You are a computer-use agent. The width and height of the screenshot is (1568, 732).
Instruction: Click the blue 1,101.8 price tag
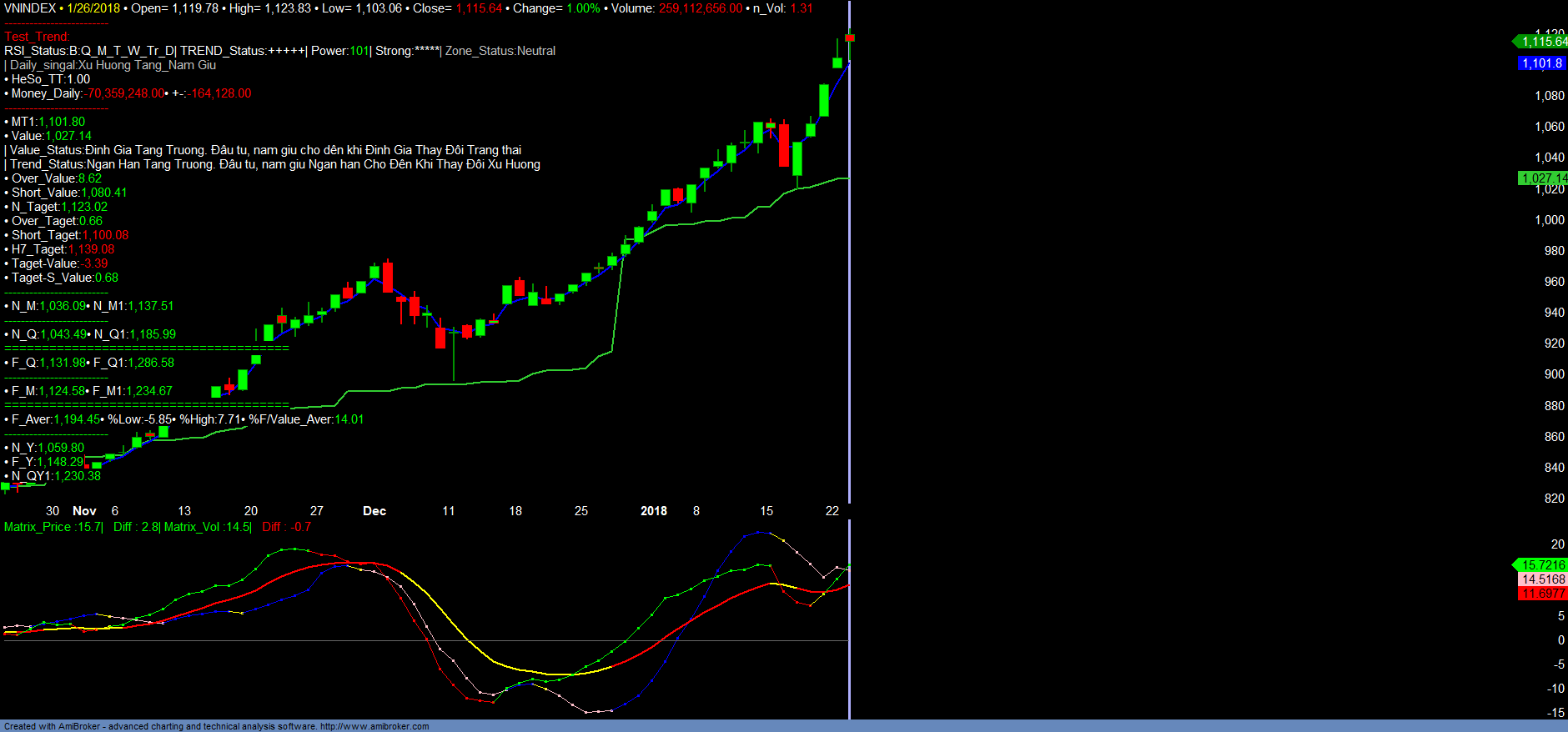pos(1541,63)
